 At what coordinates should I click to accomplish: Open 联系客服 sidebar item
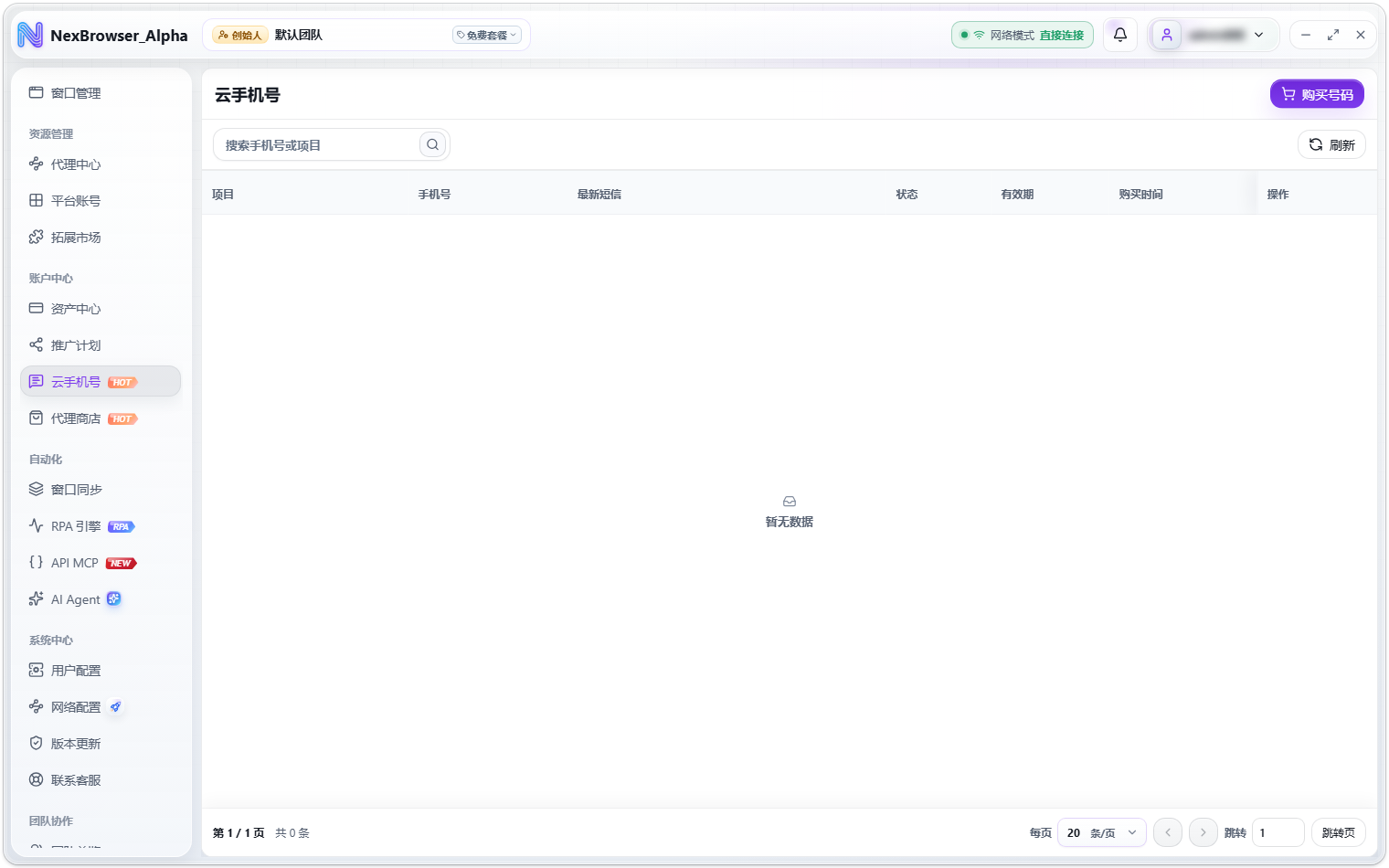[101, 780]
